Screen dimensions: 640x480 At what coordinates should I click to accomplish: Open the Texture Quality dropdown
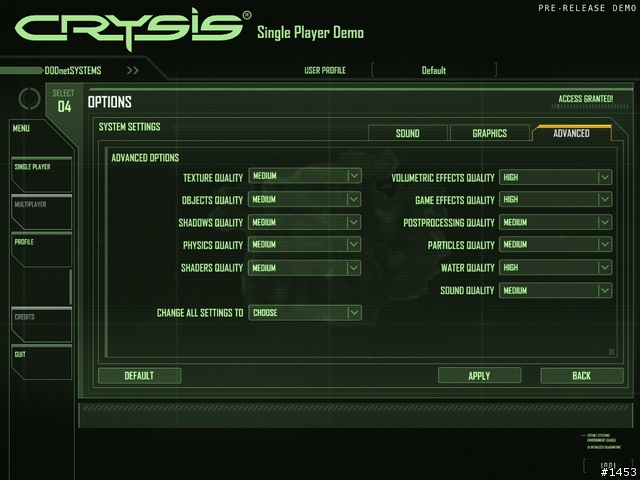[305, 176]
